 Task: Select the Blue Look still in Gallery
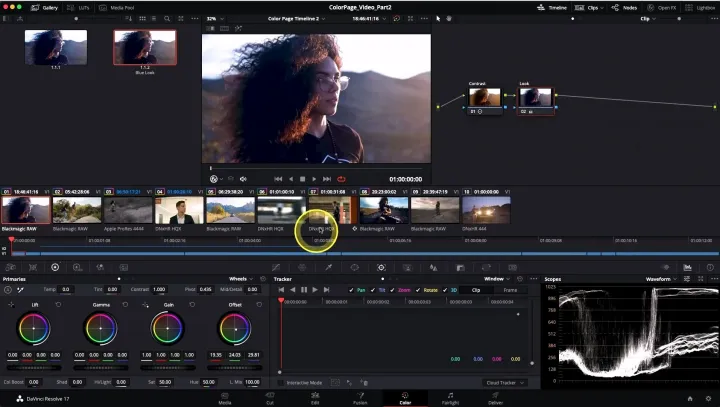point(145,47)
